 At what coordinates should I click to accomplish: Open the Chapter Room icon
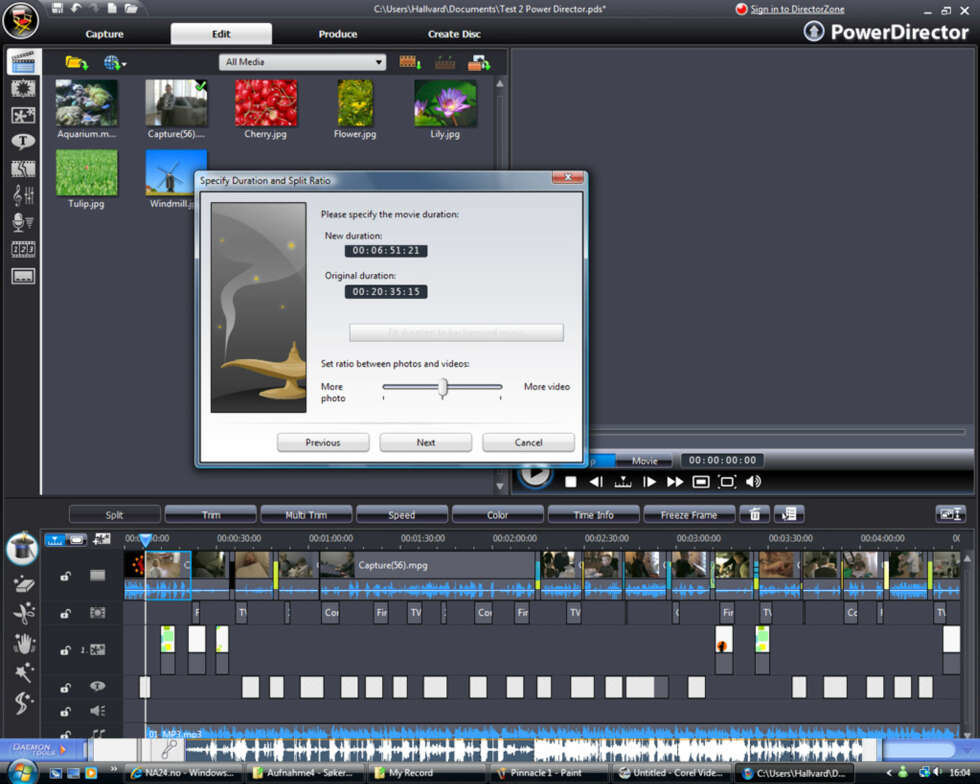coord(23,249)
